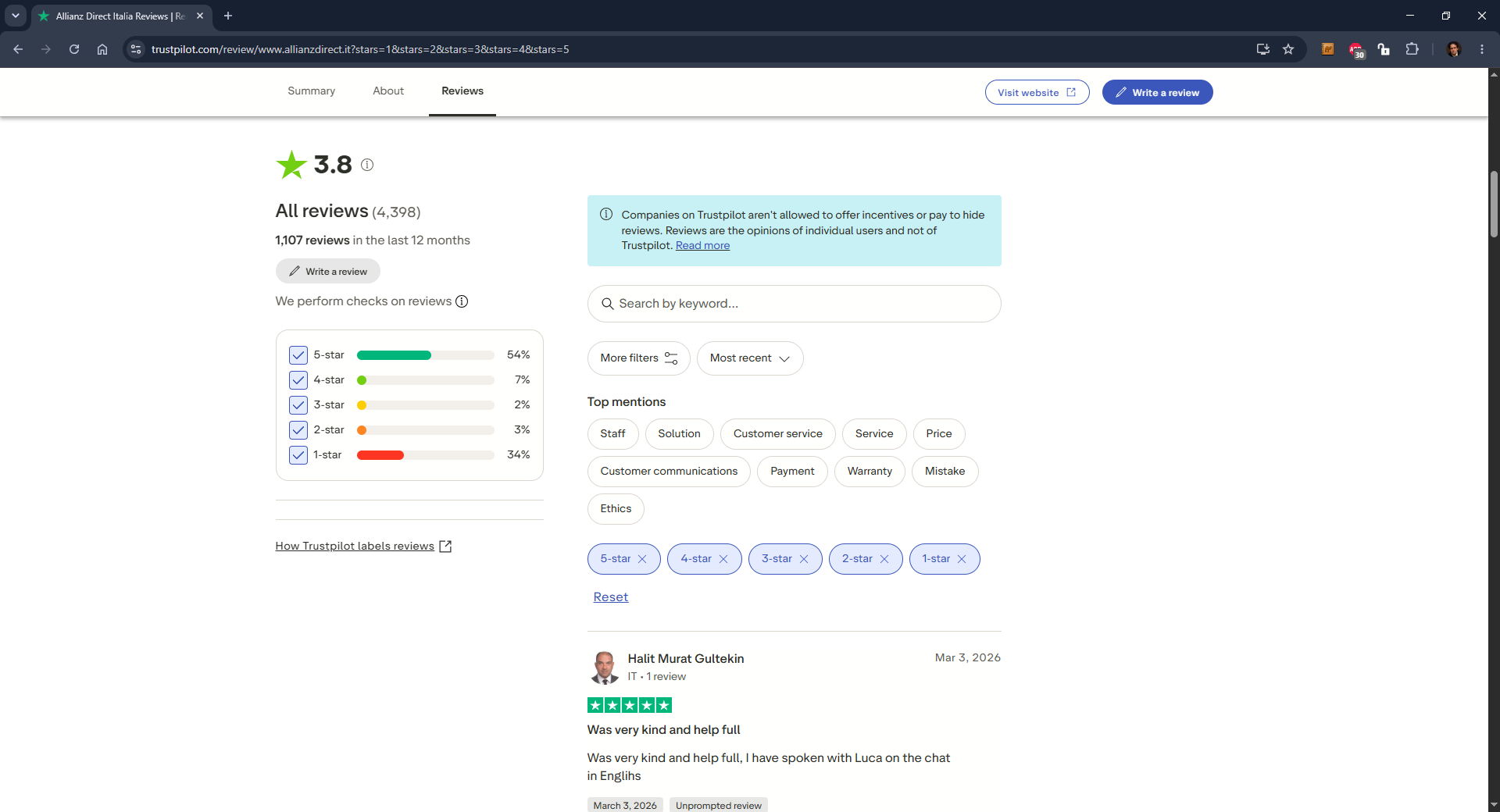Select the Solution top mention
Image resolution: width=1500 pixels, height=812 pixels.
(x=679, y=434)
